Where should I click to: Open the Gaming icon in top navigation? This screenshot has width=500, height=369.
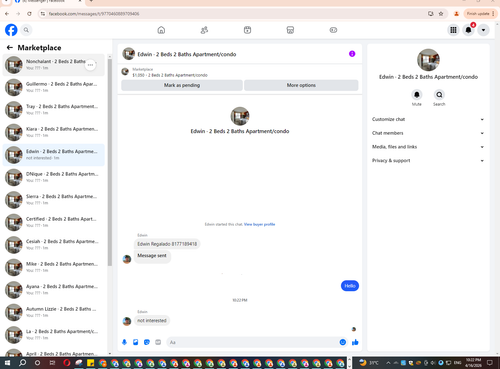(x=333, y=30)
